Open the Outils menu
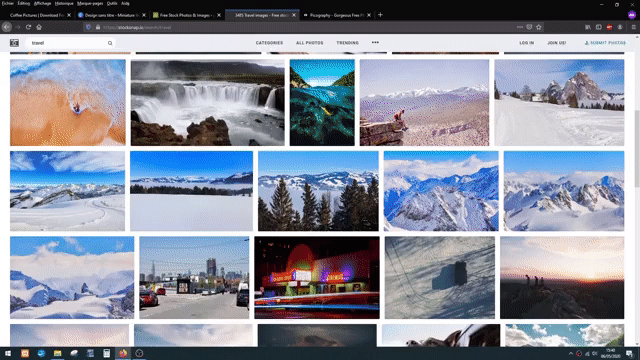 (x=112, y=3)
